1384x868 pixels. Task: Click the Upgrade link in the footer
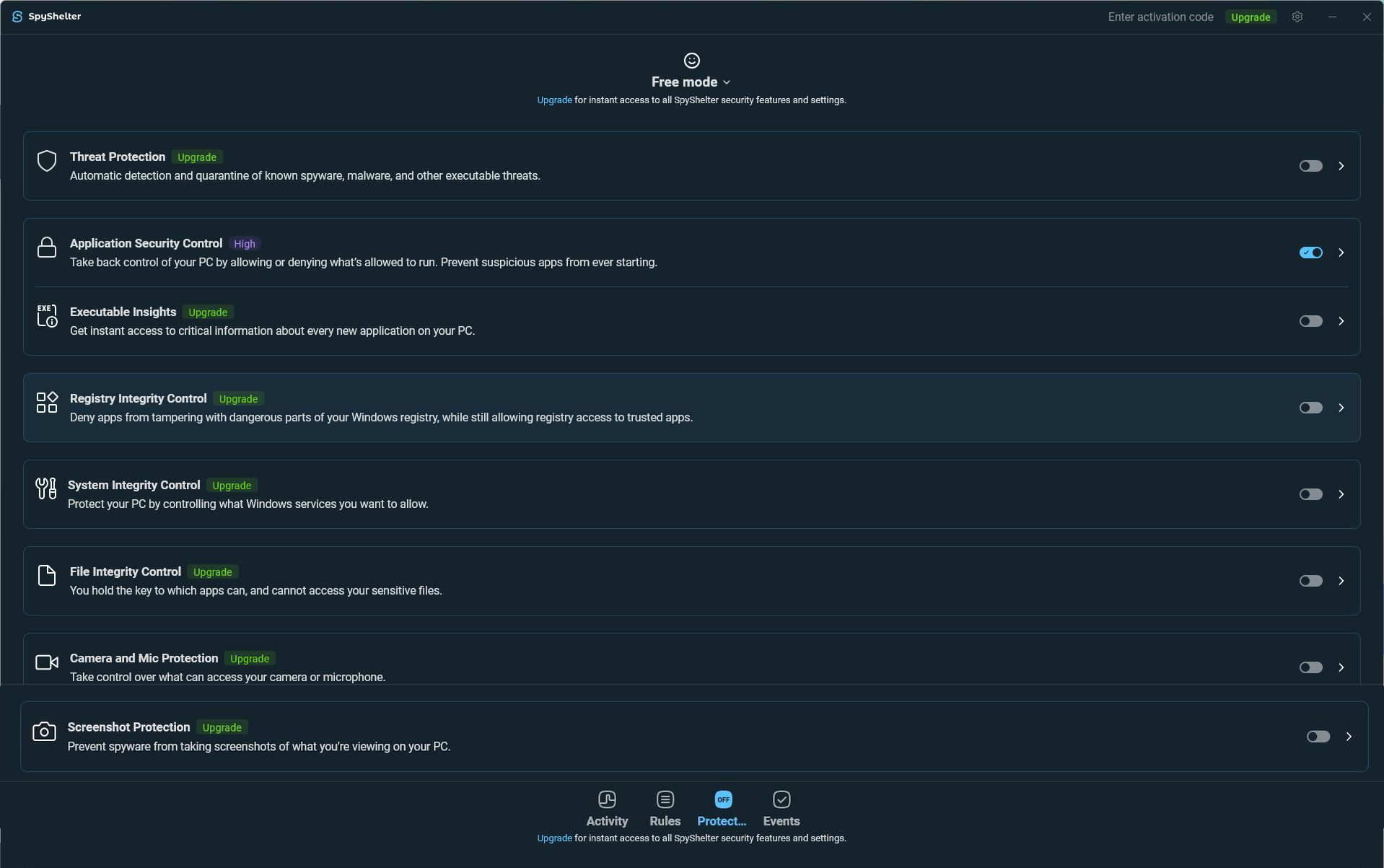[554, 838]
